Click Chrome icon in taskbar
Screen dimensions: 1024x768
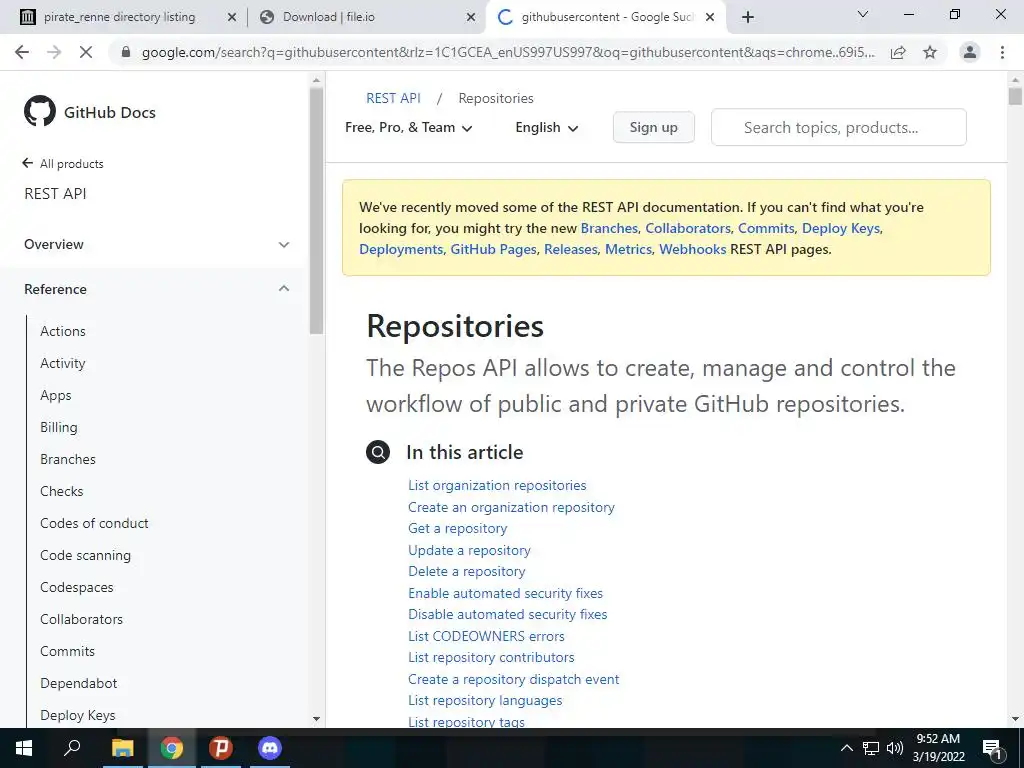click(x=171, y=748)
